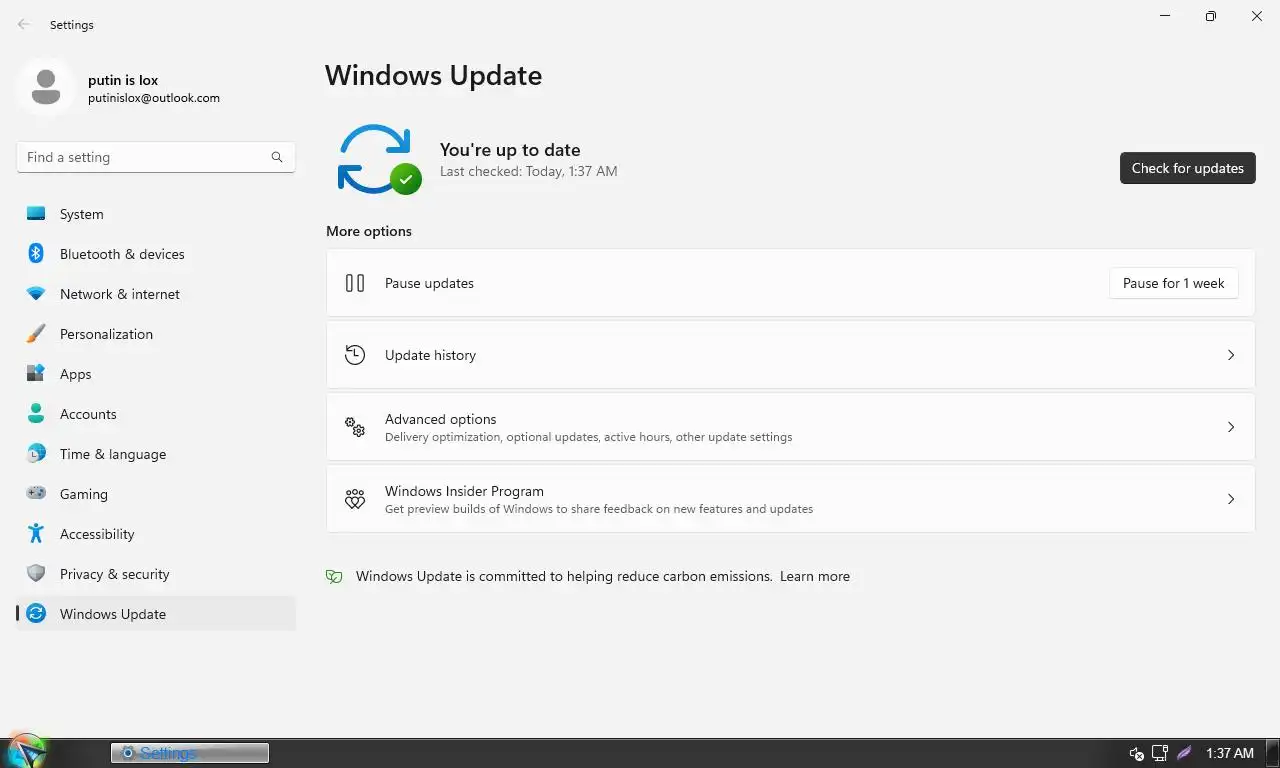This screenshot has height=768, width=1280.
Task: Click the 'putin is lox' account name
Action: [x=123, y=80]
